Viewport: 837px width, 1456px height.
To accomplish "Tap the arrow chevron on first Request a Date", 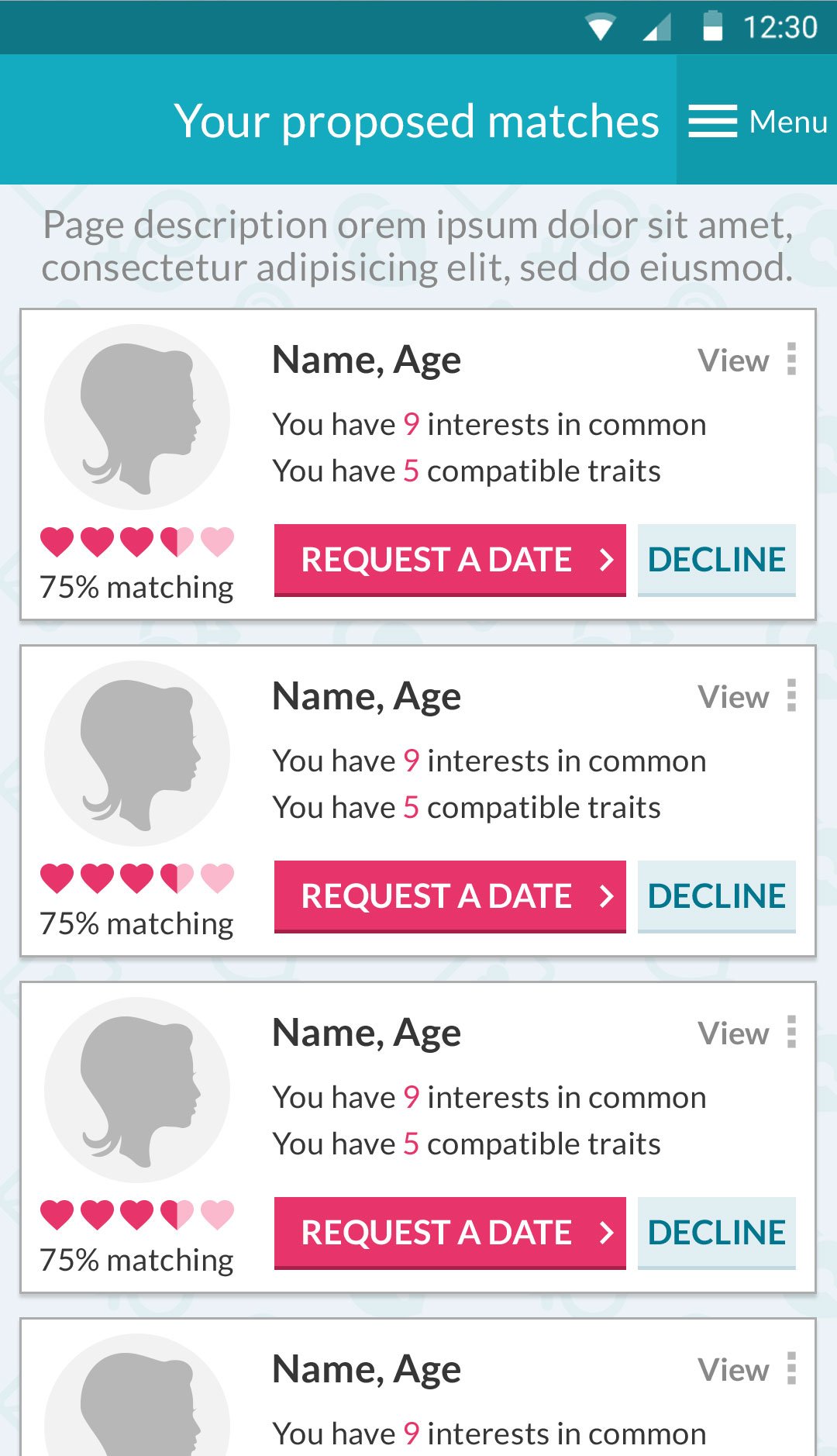I will coord(607,560).
